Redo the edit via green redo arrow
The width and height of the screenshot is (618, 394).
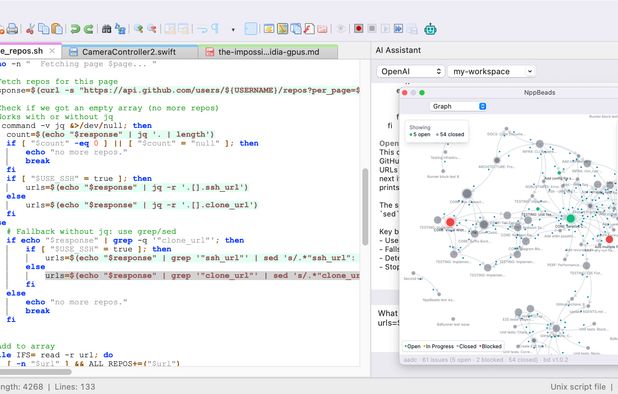click(89, 29)
